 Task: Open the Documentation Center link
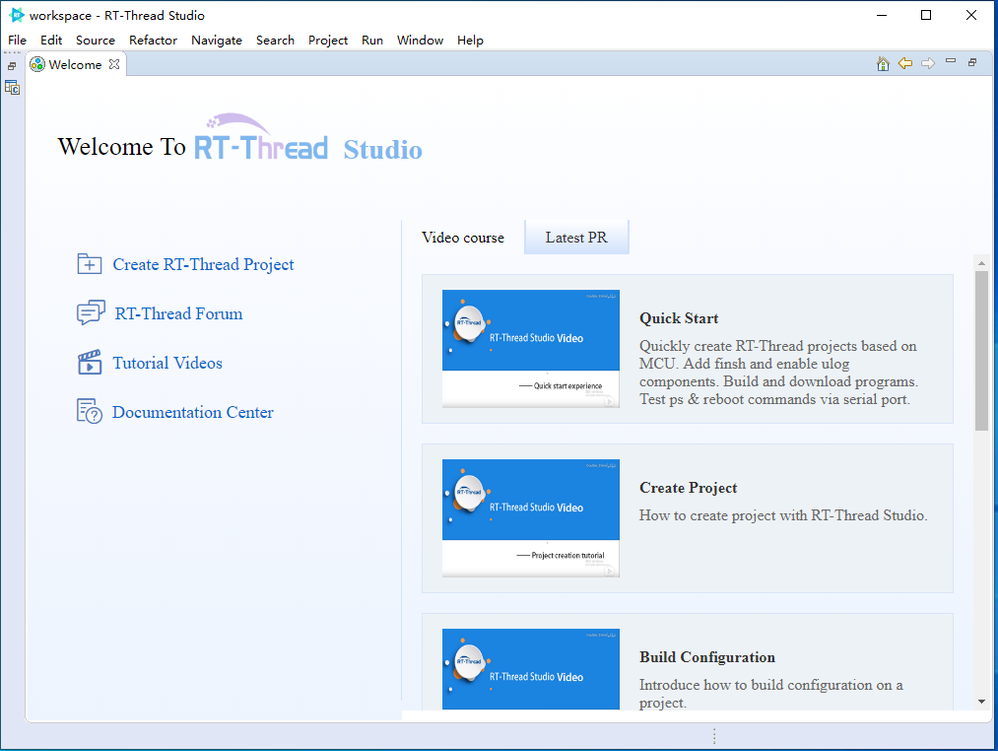[193, 412]
